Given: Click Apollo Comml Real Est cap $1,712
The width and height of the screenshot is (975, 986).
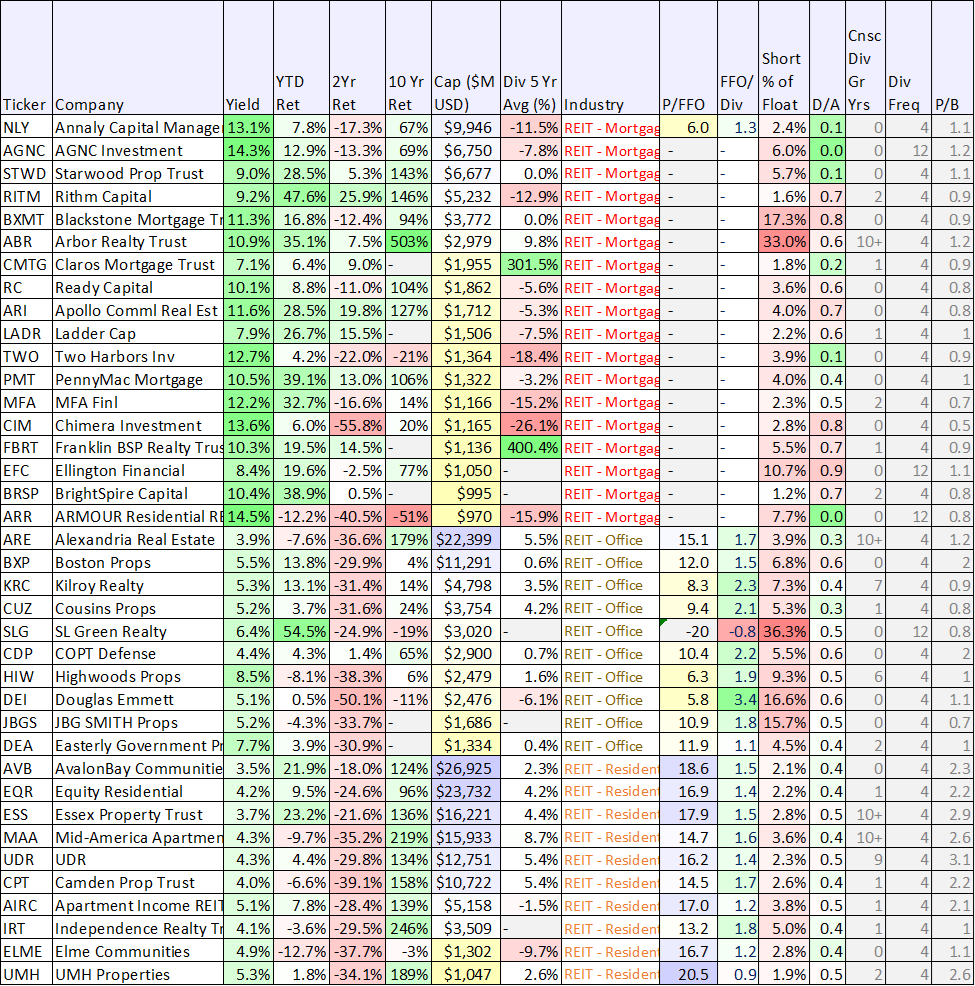Looking at the screenshot, I should click(466, 311).
